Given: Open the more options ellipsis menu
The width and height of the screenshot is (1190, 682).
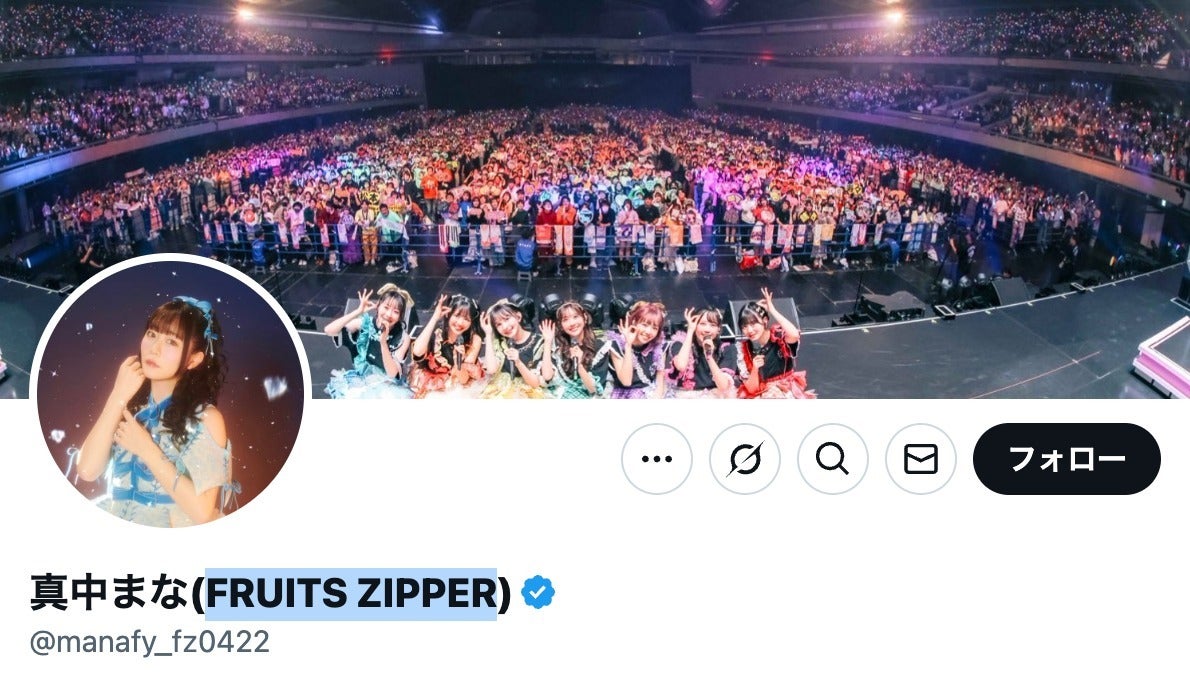Looking at the screenshot, I should click(x=656, y=459).
